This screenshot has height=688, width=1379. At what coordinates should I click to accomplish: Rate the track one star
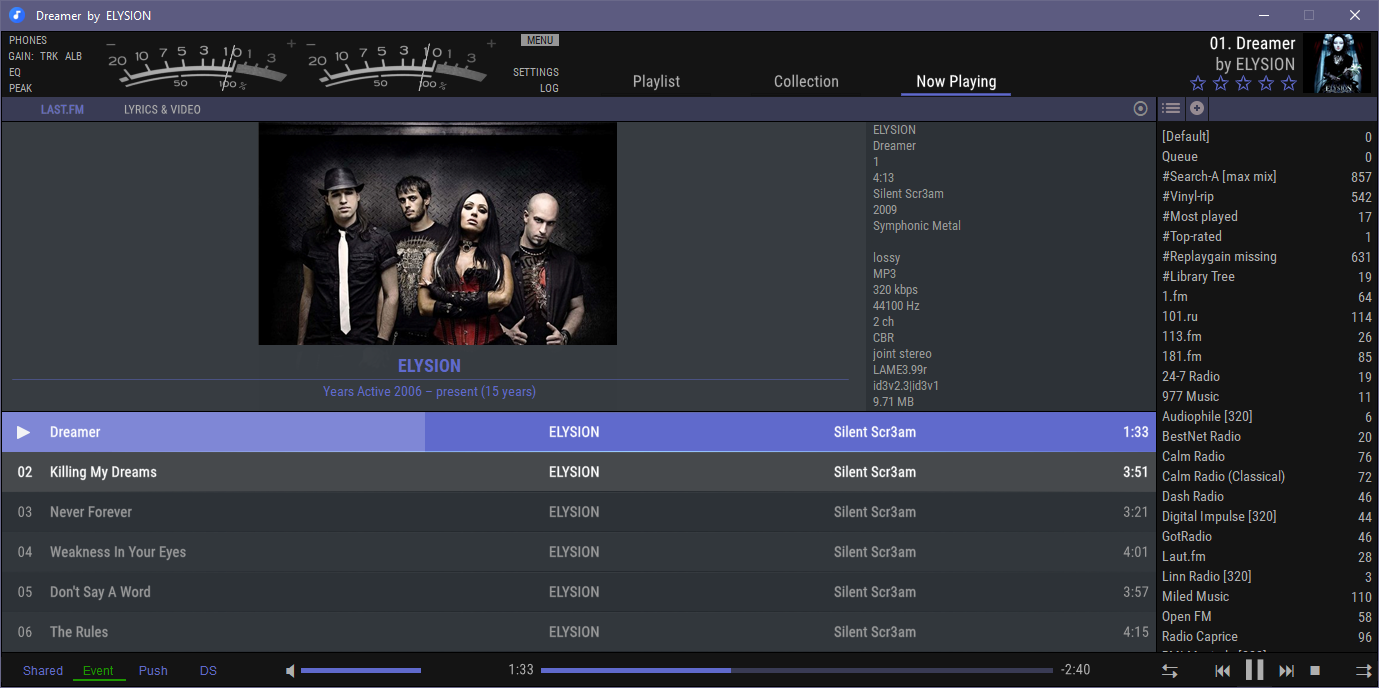point(1198,84)
